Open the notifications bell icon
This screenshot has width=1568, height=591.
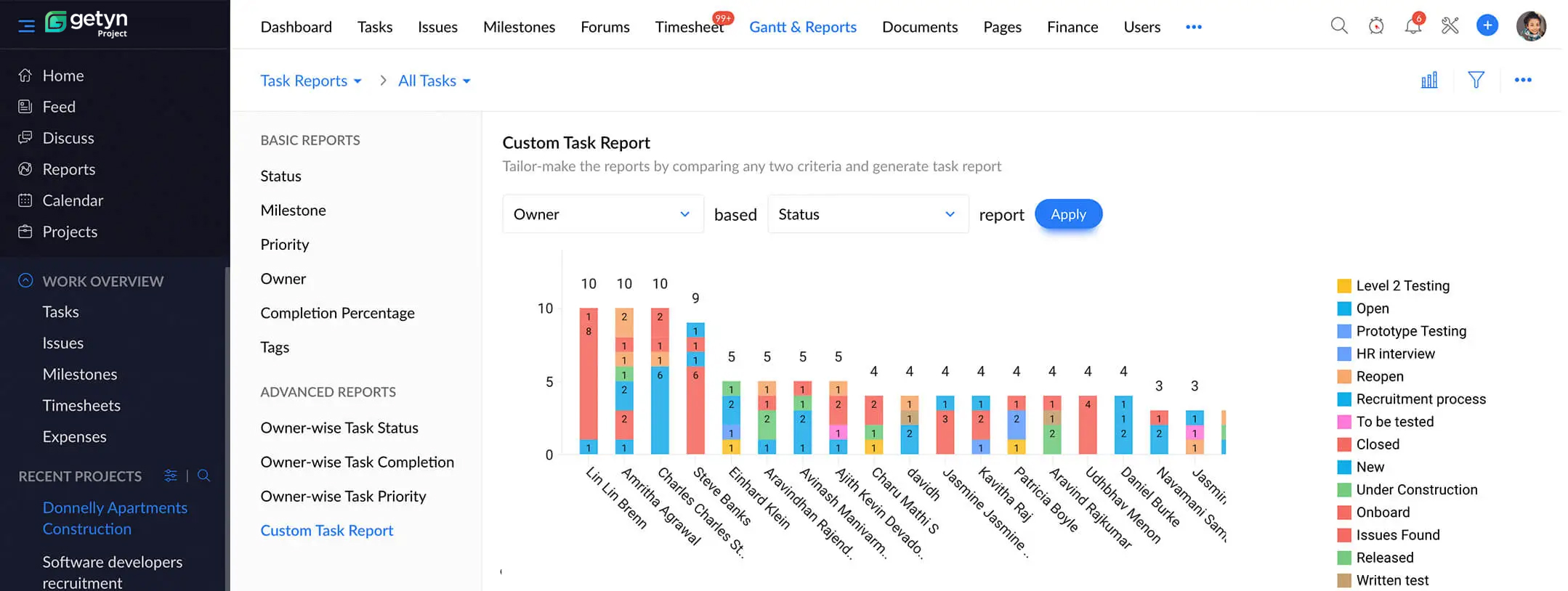click(1413, 26)
